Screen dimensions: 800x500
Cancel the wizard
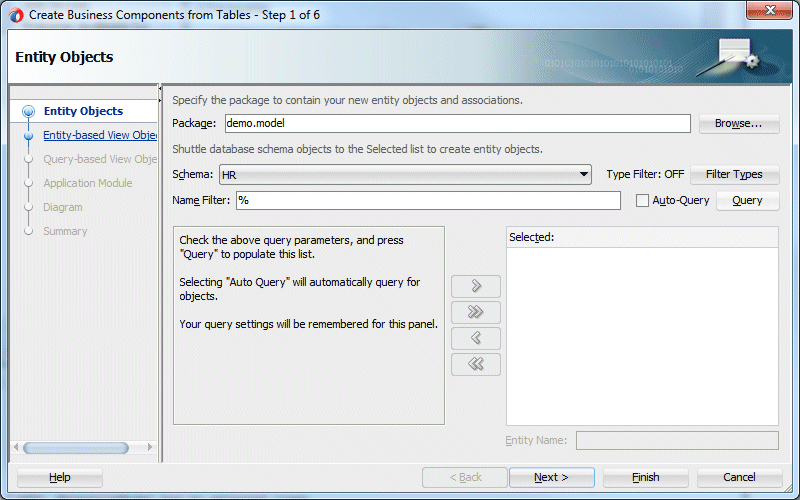tap(739, 478)
